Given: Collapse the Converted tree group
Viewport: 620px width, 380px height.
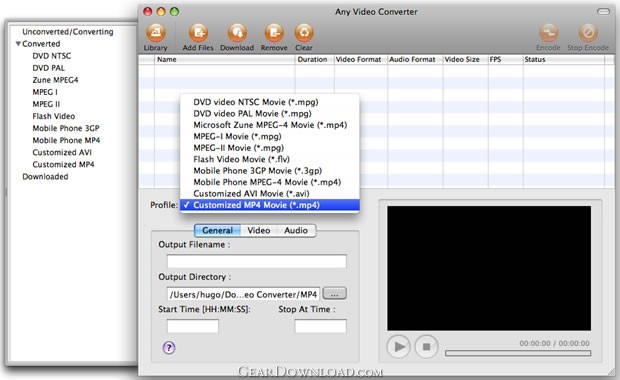Looking at the screenshot, I should [x=18, y=43].
